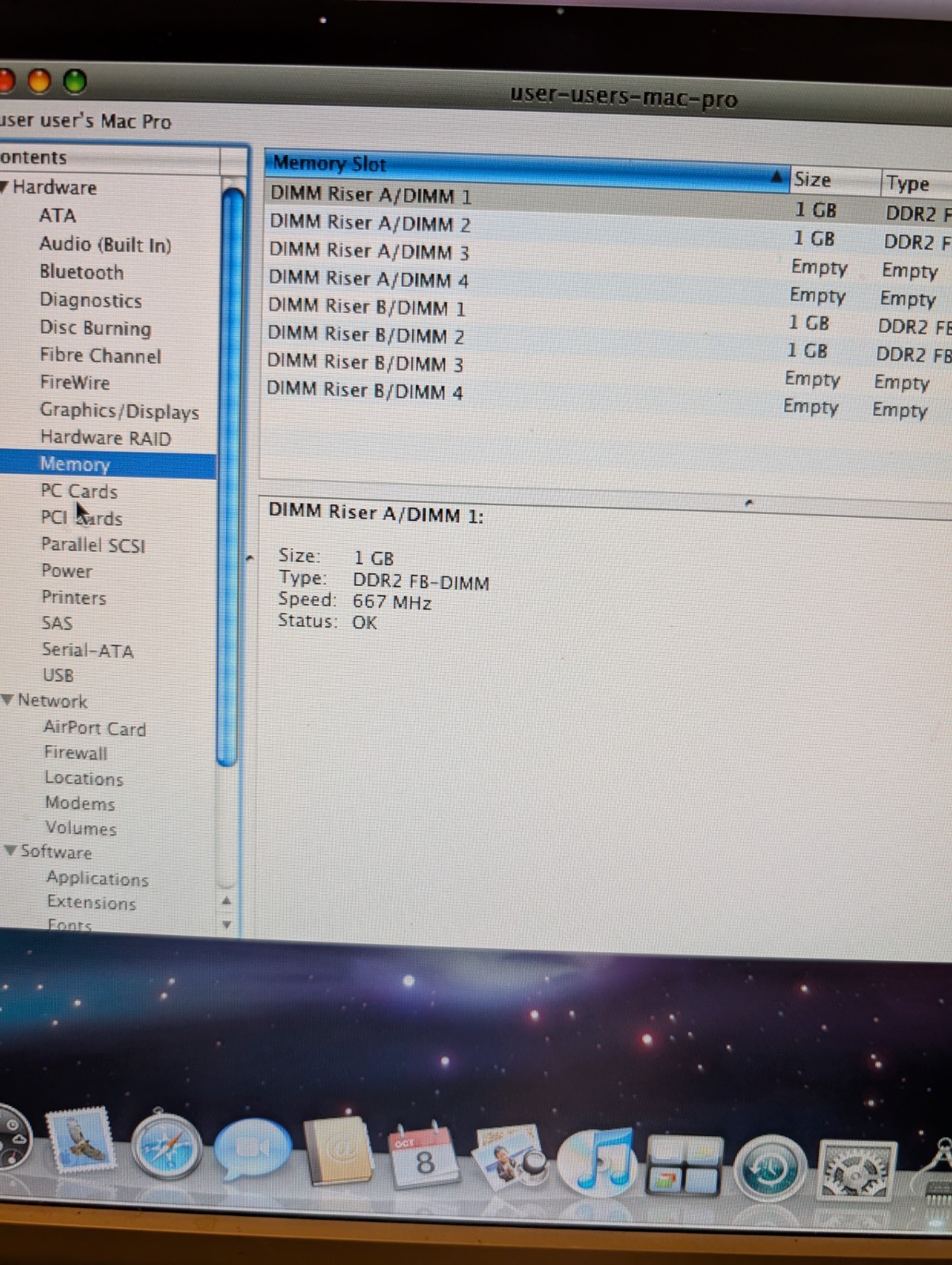Viewport: 952px width, 1265px height.
Task: Select Fibre Channel category
Action: click(x=100, y=356)
